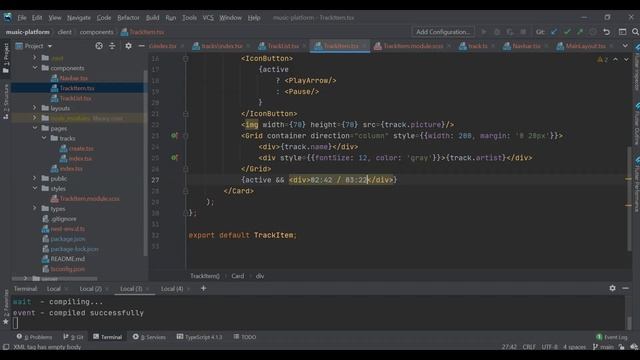The image size is (640, 360).
Task: Open the Services tool window
Action: [x=149, y=337]
